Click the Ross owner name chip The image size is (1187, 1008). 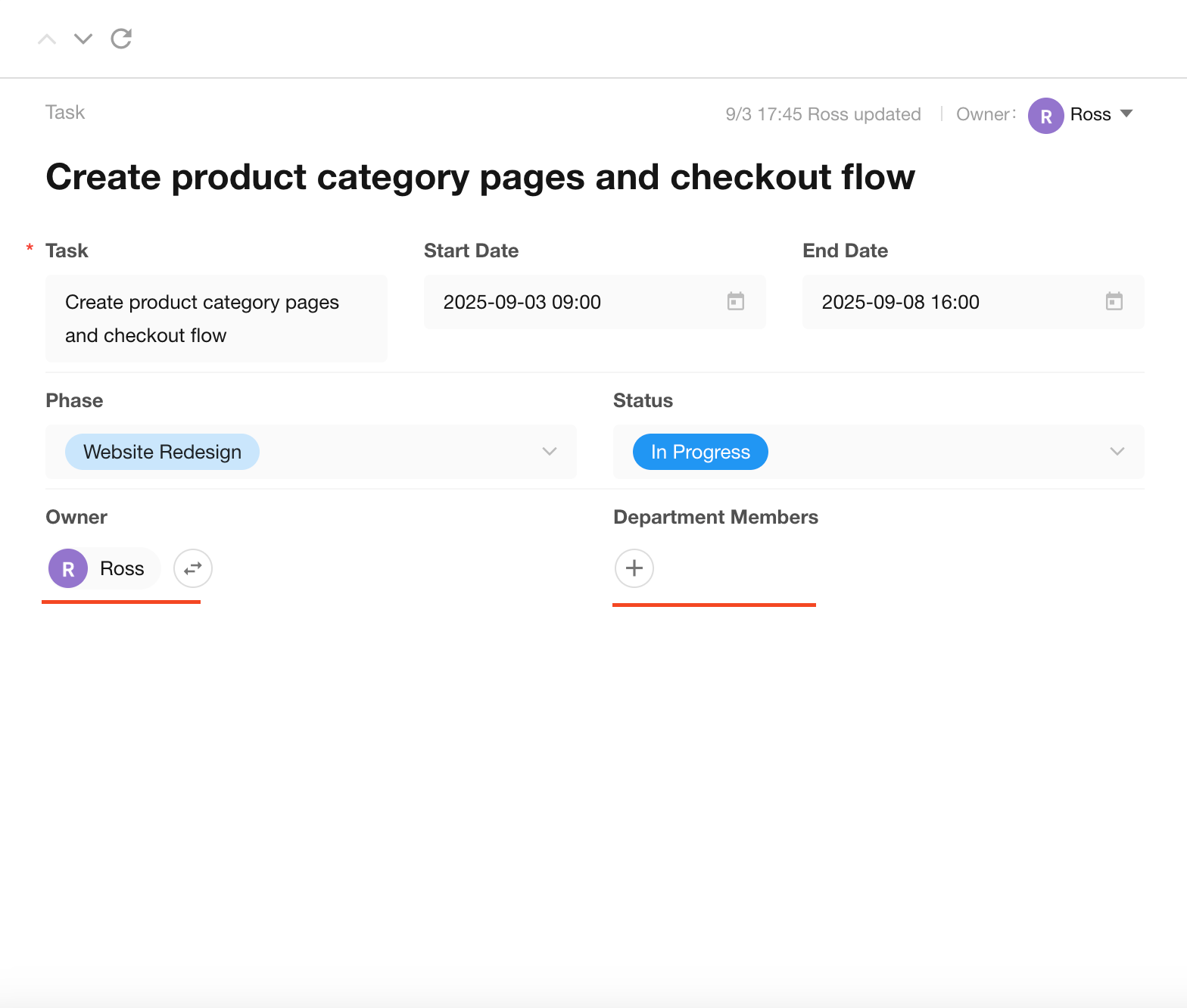[122, 569]
